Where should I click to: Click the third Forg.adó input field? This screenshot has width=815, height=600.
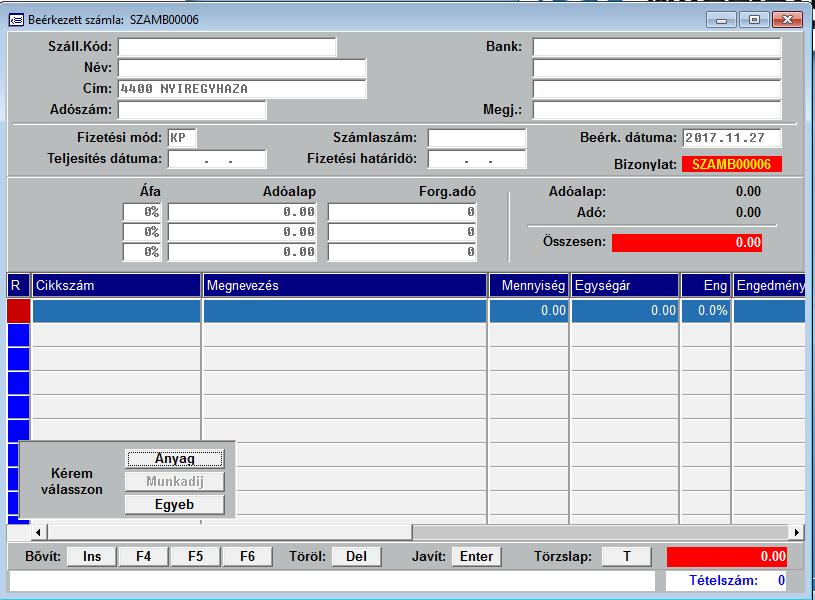click(402, 252)
